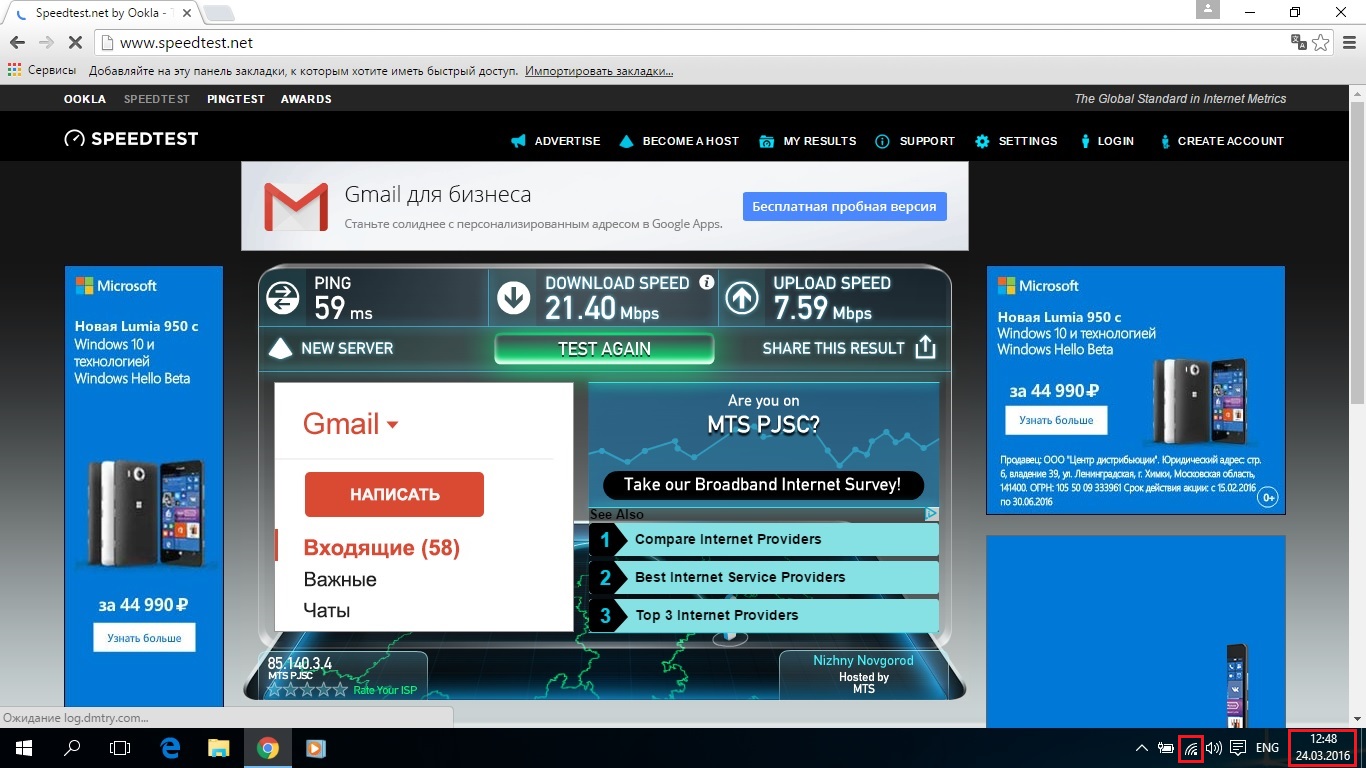Viewport: 1366px width, 768px height.
Task: Click the info icon beside Support
Action: pyautogui.click(x=882, y=141)
